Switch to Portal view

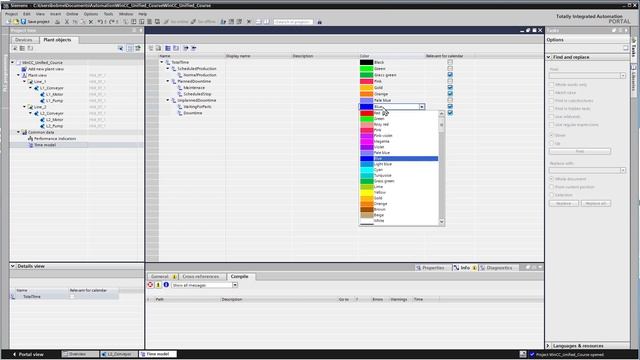28,354
